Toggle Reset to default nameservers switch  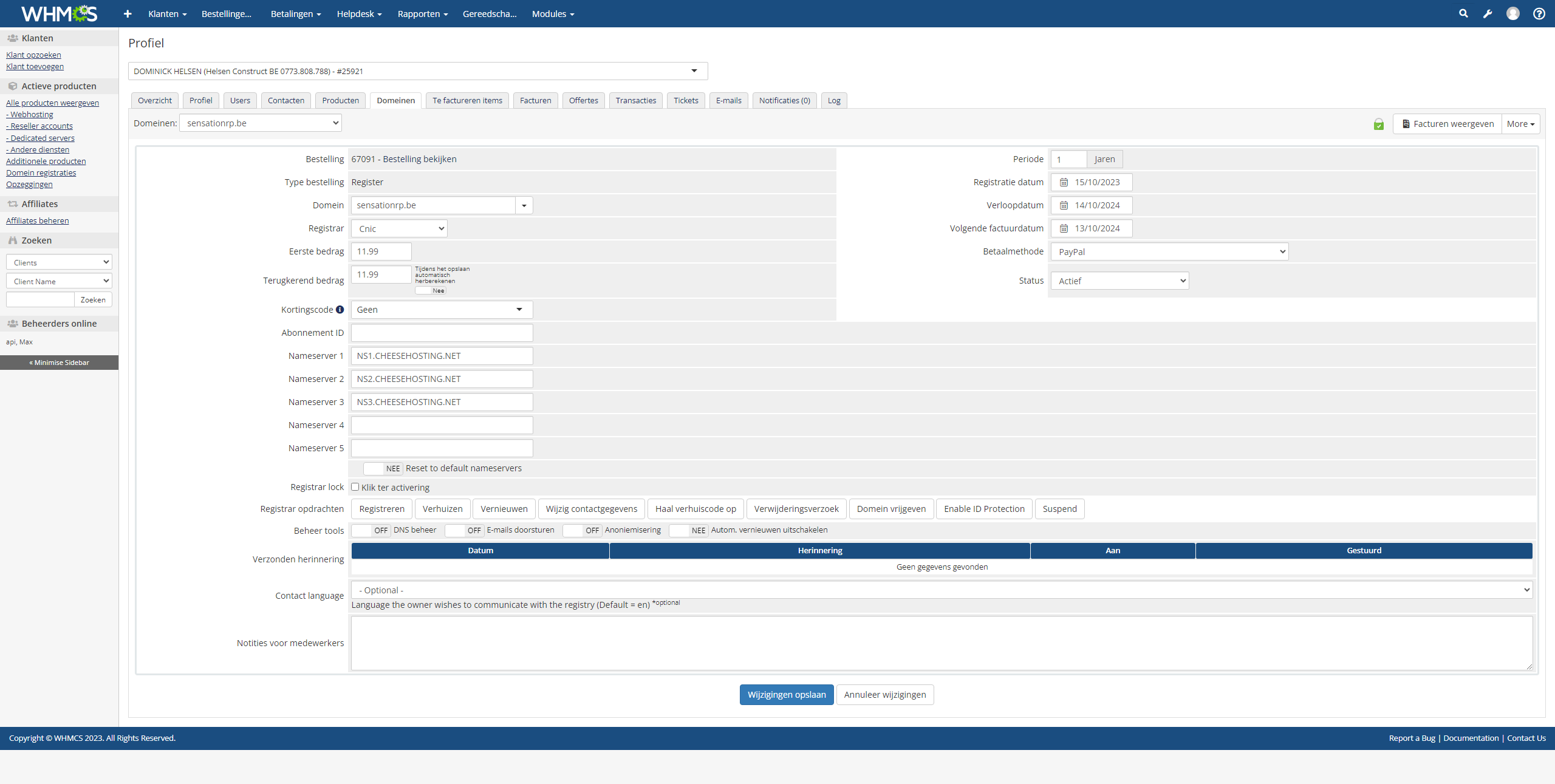pos(383,468)
